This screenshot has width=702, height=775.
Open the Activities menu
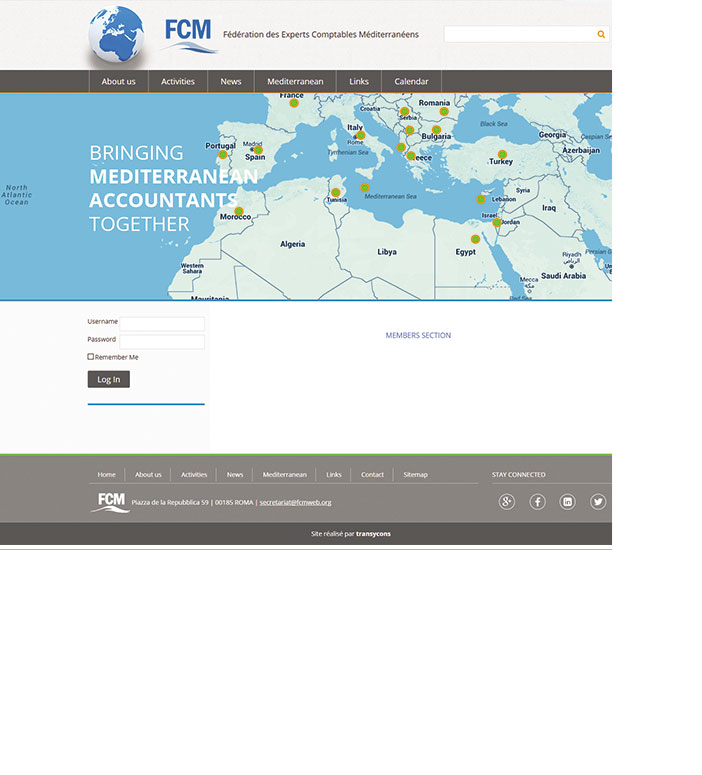pos(178,82)
